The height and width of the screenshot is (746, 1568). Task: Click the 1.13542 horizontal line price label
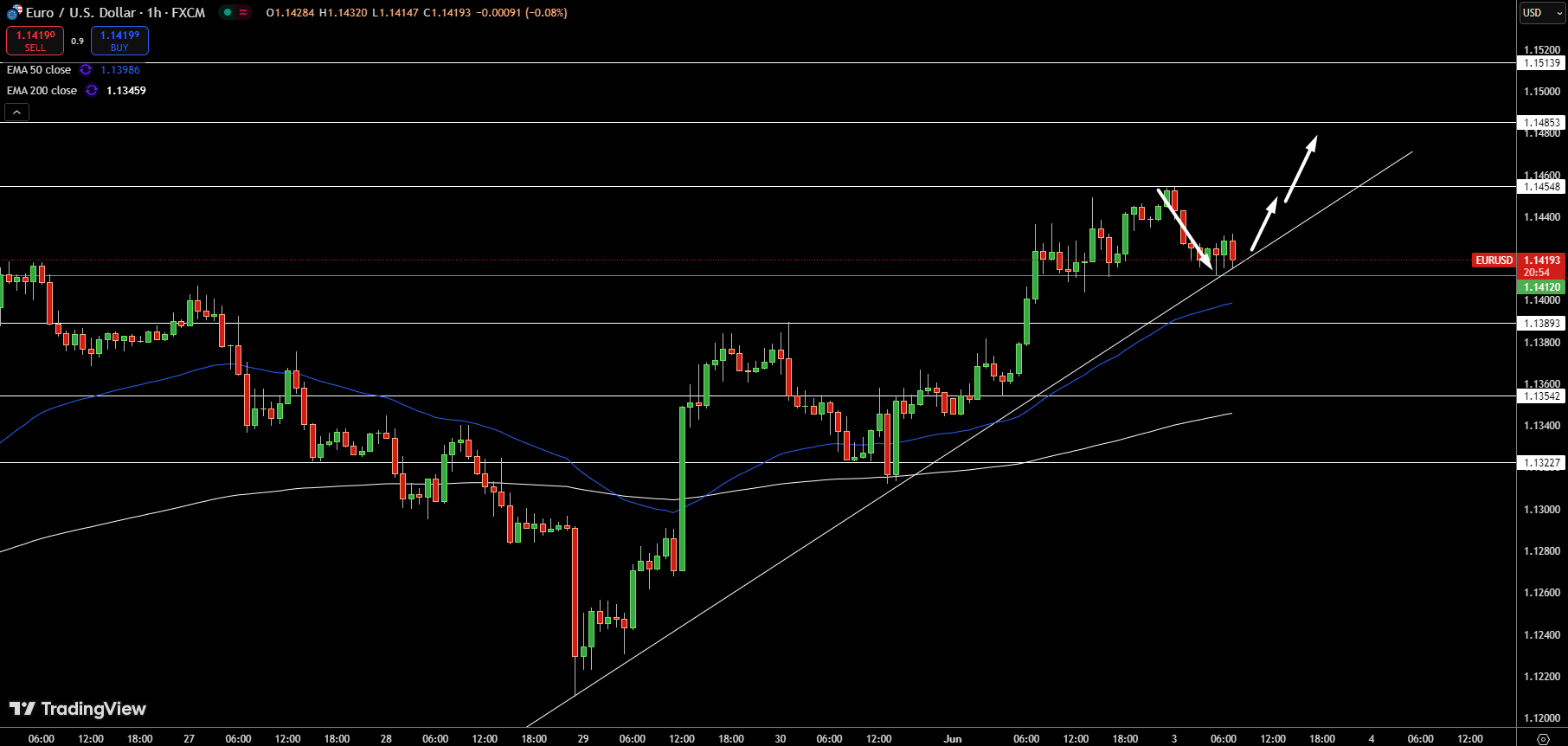pos(1542,396)
